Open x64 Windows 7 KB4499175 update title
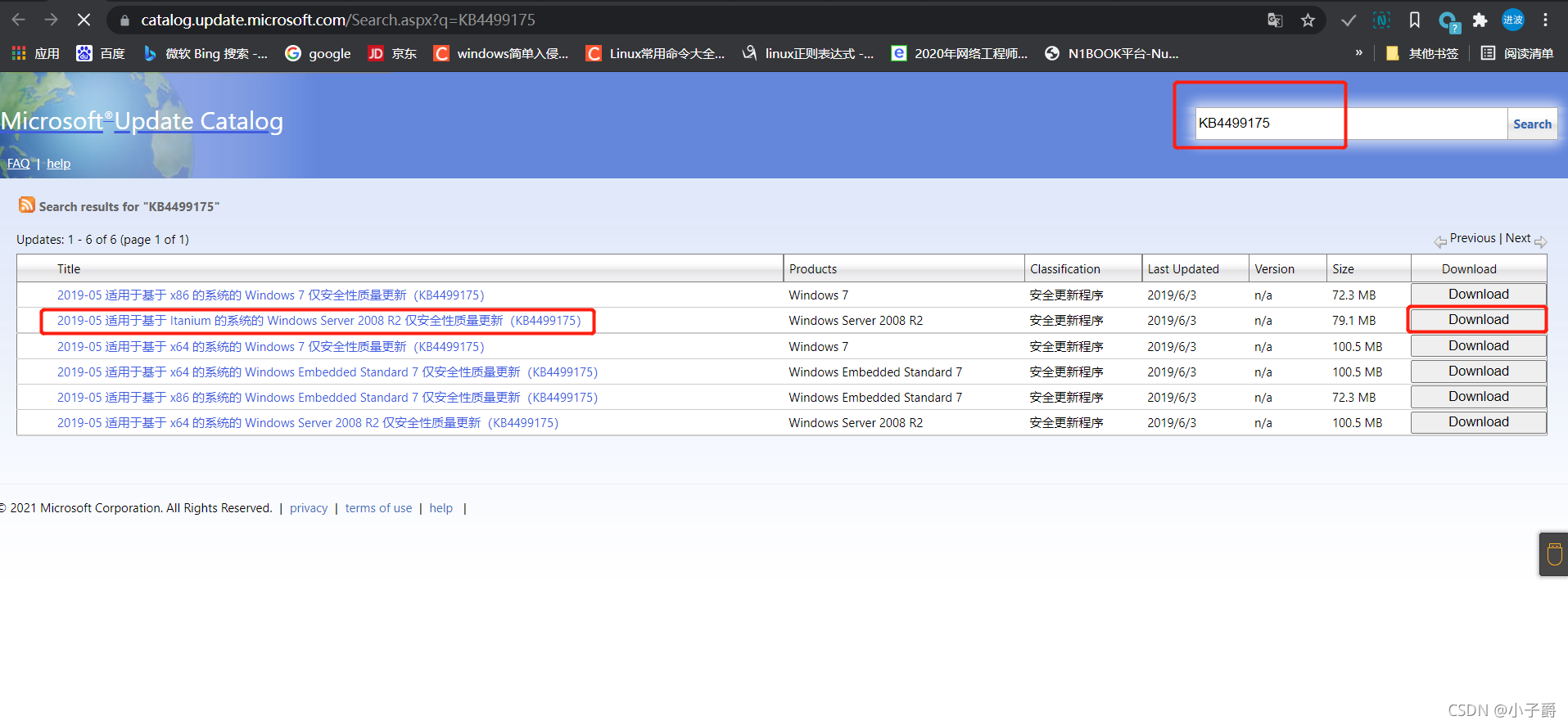The image size is (1568, 725). click(x=271, y=347)
